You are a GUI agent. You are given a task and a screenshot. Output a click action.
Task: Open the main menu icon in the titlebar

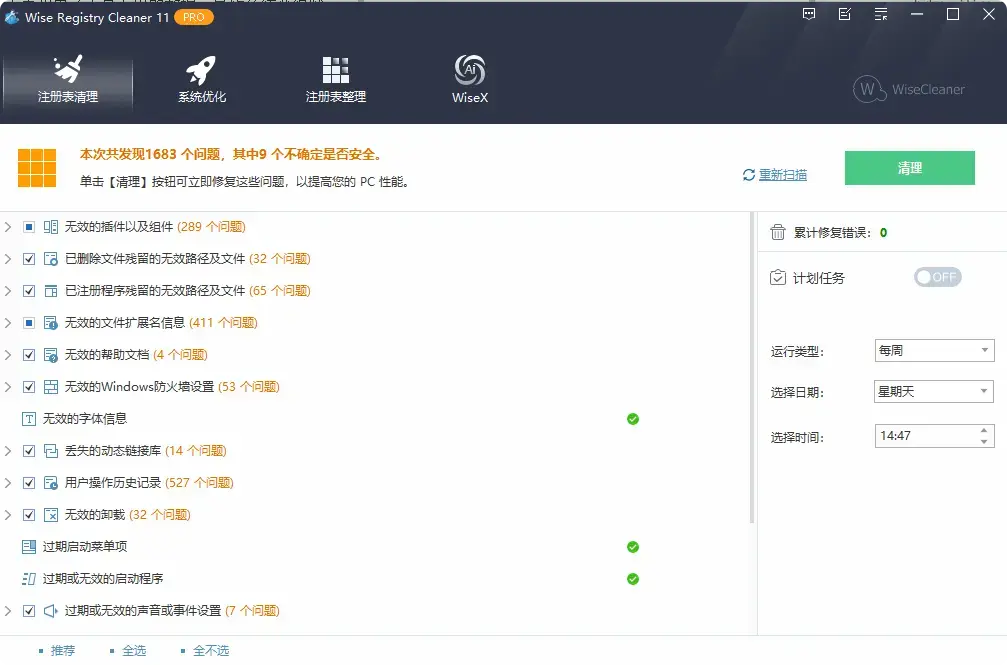(x=878, y=14)
